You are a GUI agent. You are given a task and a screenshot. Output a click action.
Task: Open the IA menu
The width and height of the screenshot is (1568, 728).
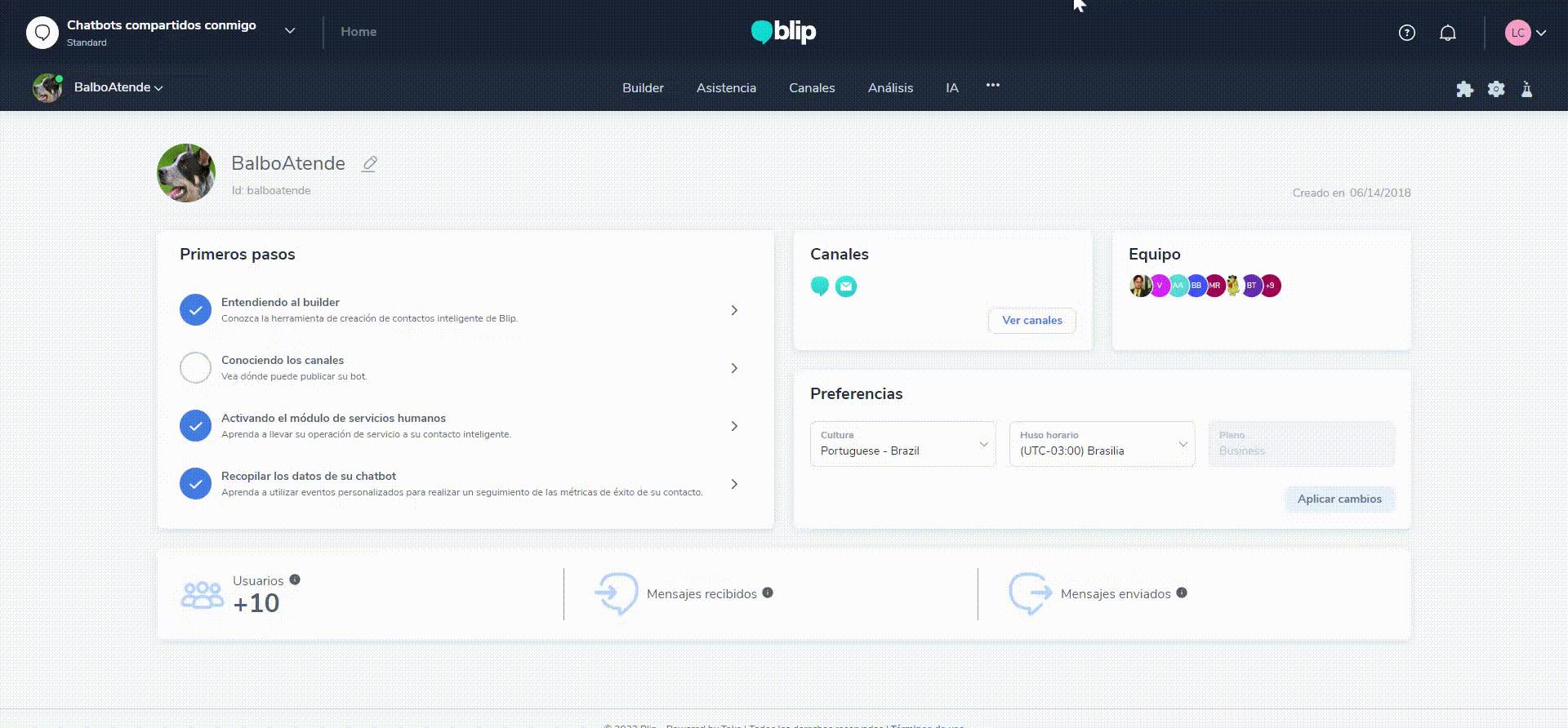[x=952, y=88]
